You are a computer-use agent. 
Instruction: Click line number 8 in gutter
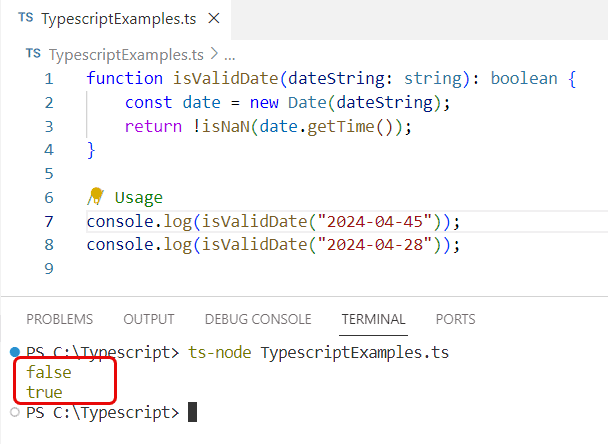pyautogui.click(x=49, y=245)
